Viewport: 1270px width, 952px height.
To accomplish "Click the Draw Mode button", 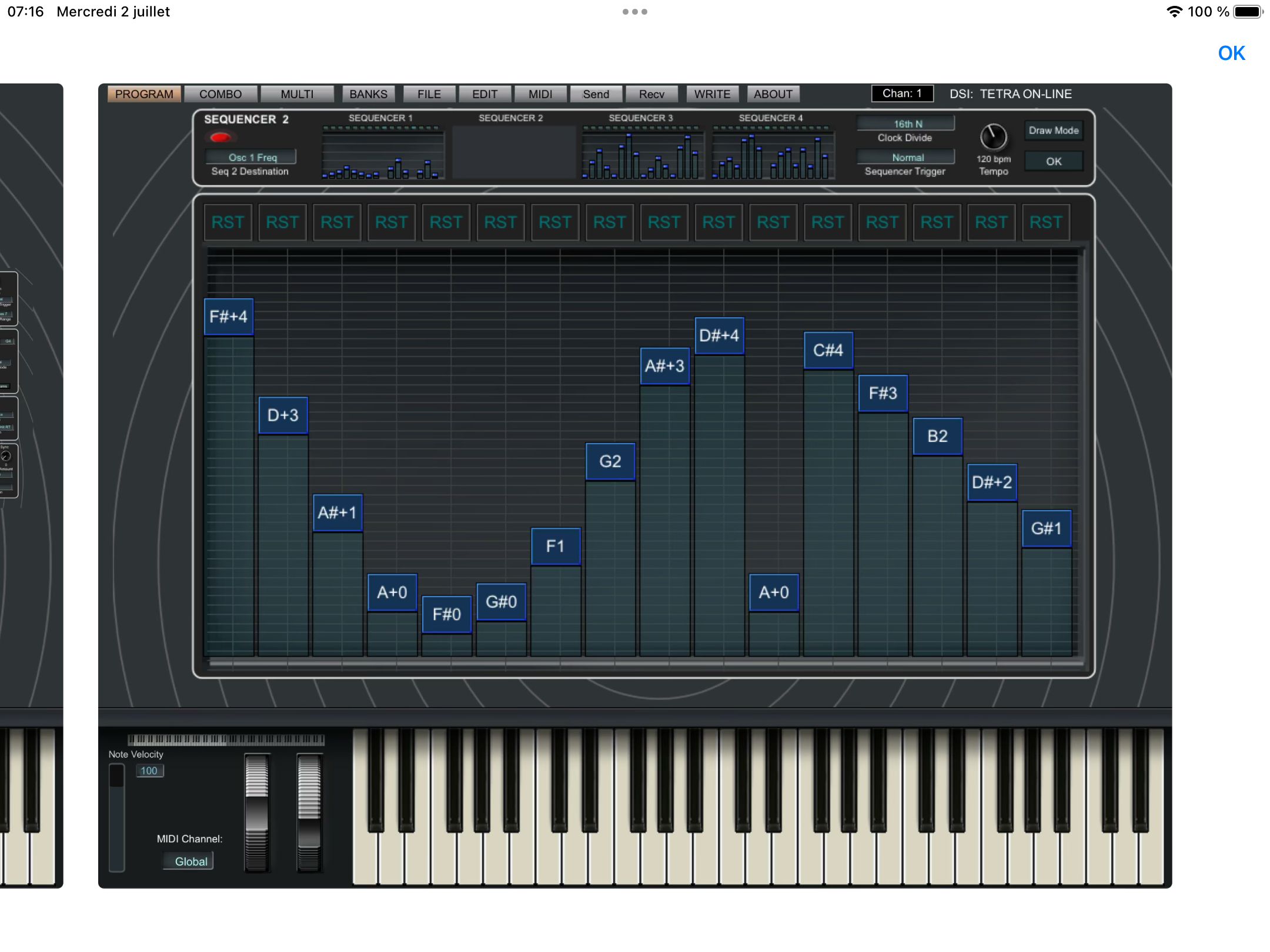I will coord(1054,130).
